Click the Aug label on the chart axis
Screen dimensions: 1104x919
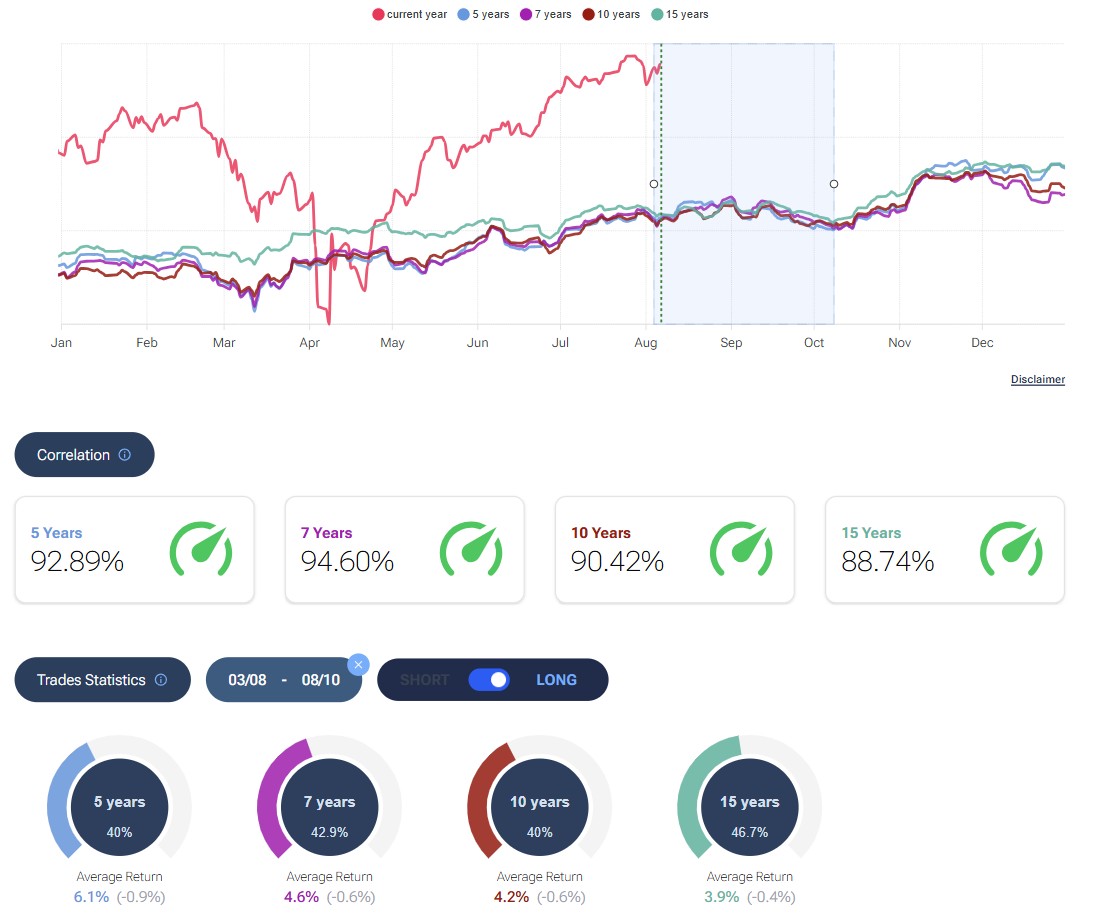646,342
